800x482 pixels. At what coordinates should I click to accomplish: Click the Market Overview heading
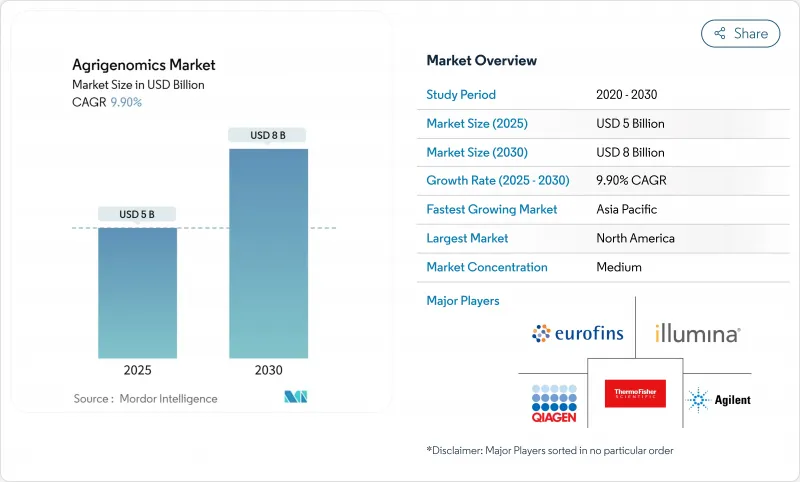[x=481, y=61]
